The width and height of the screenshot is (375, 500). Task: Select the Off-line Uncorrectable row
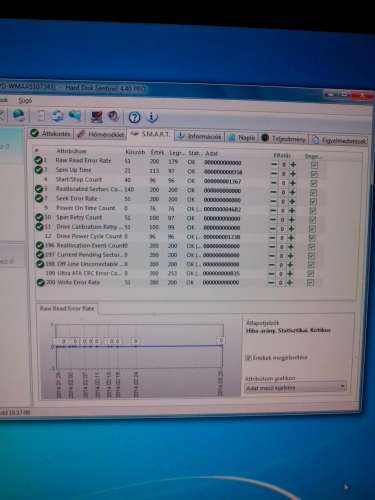(177, 264)
